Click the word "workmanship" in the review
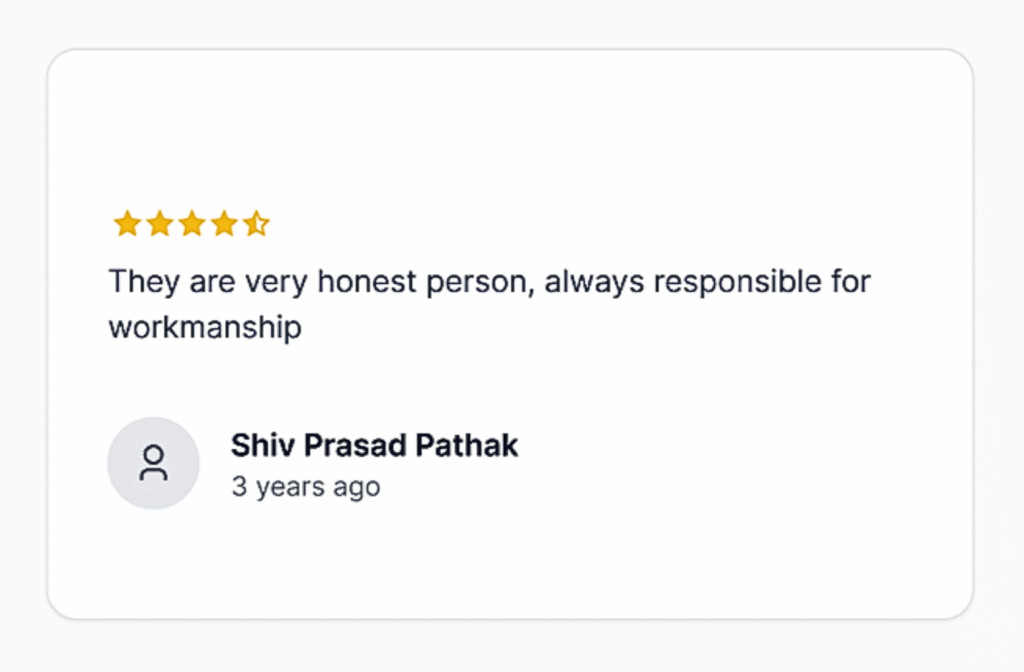 (205, 327)
